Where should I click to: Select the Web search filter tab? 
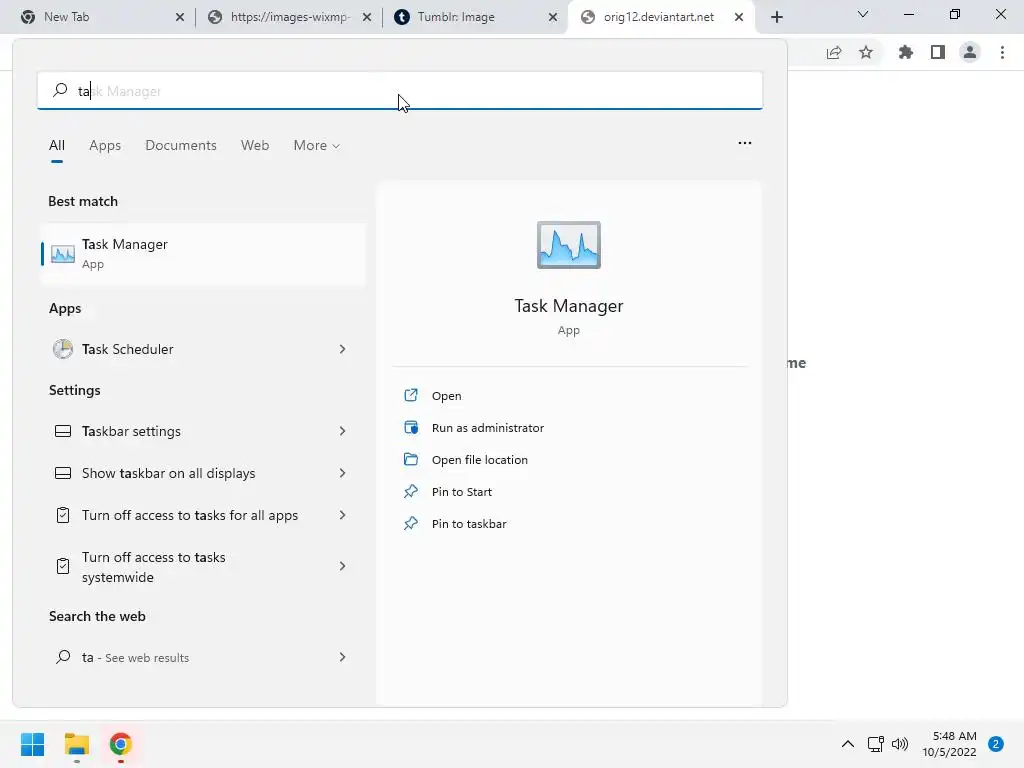coord(255,146)
